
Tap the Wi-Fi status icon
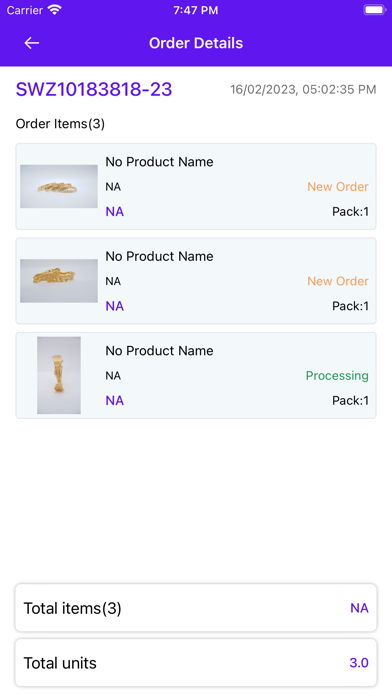click(55, 10)
